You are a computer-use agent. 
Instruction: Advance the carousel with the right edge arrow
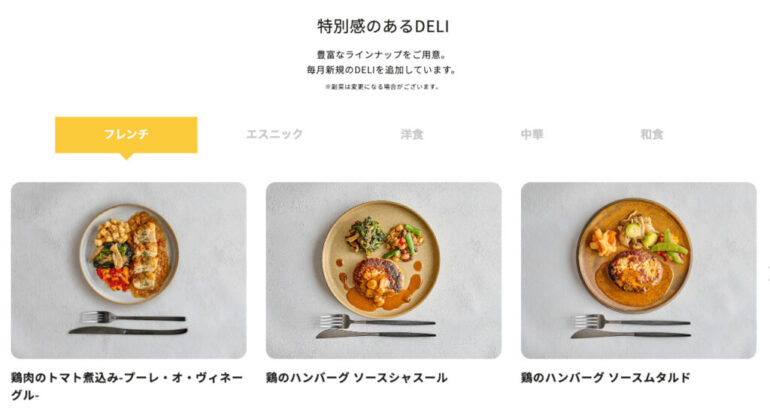[x=767, y=270]
